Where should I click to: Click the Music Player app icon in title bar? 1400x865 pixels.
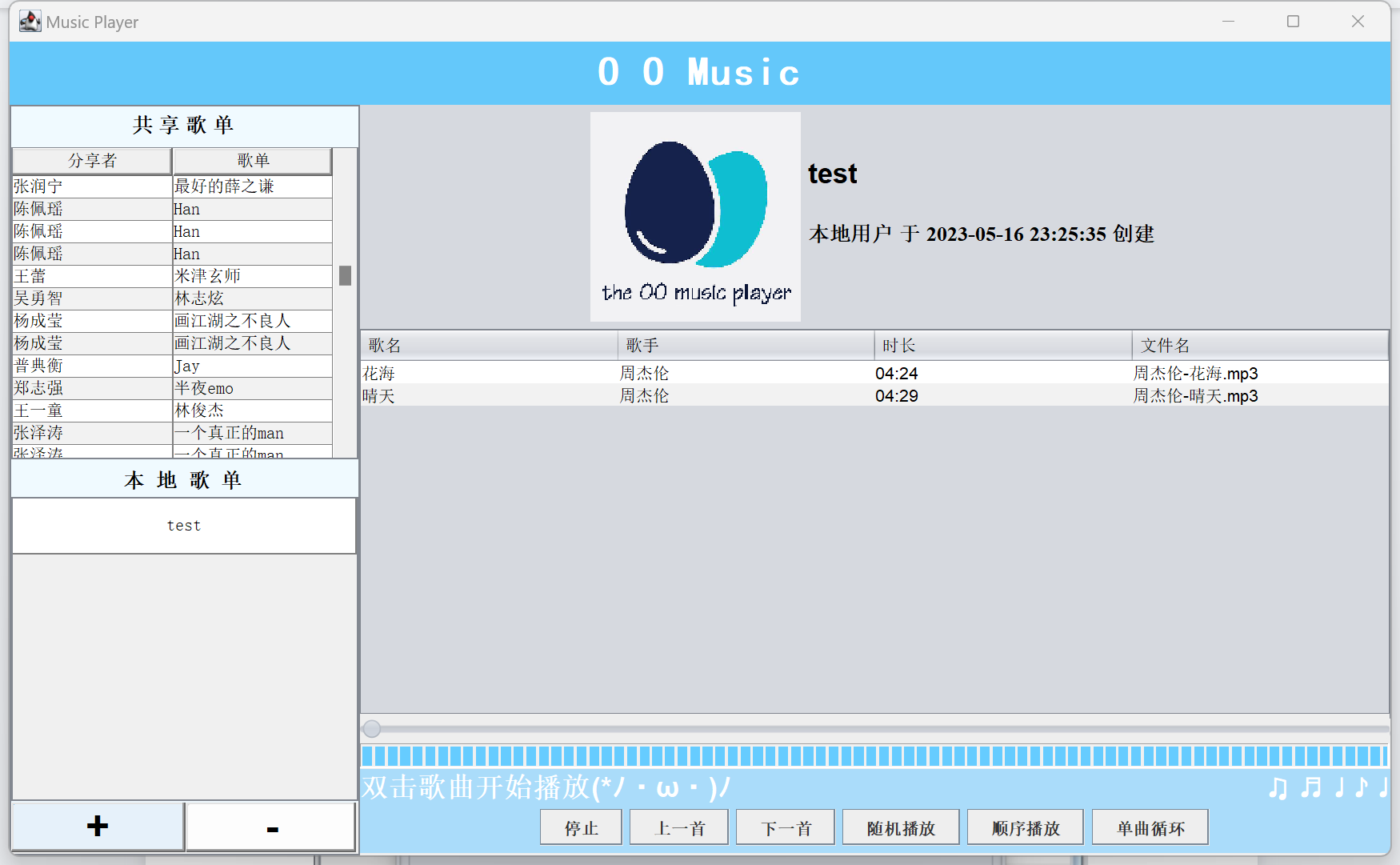[x=30, y=22]
